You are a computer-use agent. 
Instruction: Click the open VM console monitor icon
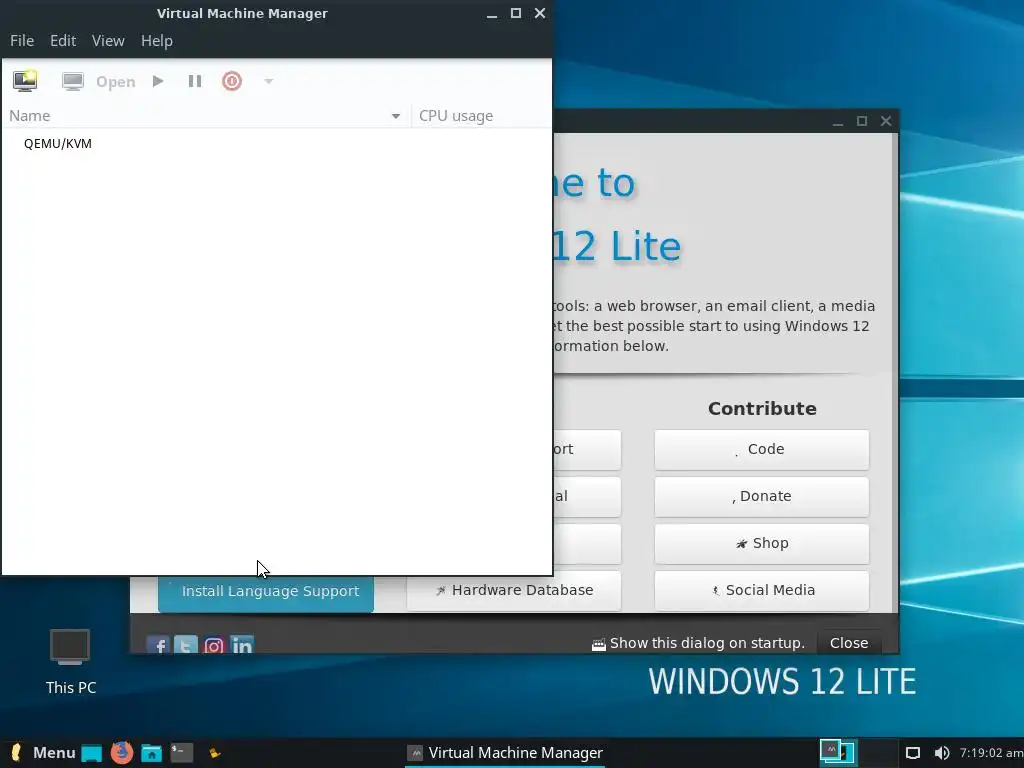coord(72,81)
